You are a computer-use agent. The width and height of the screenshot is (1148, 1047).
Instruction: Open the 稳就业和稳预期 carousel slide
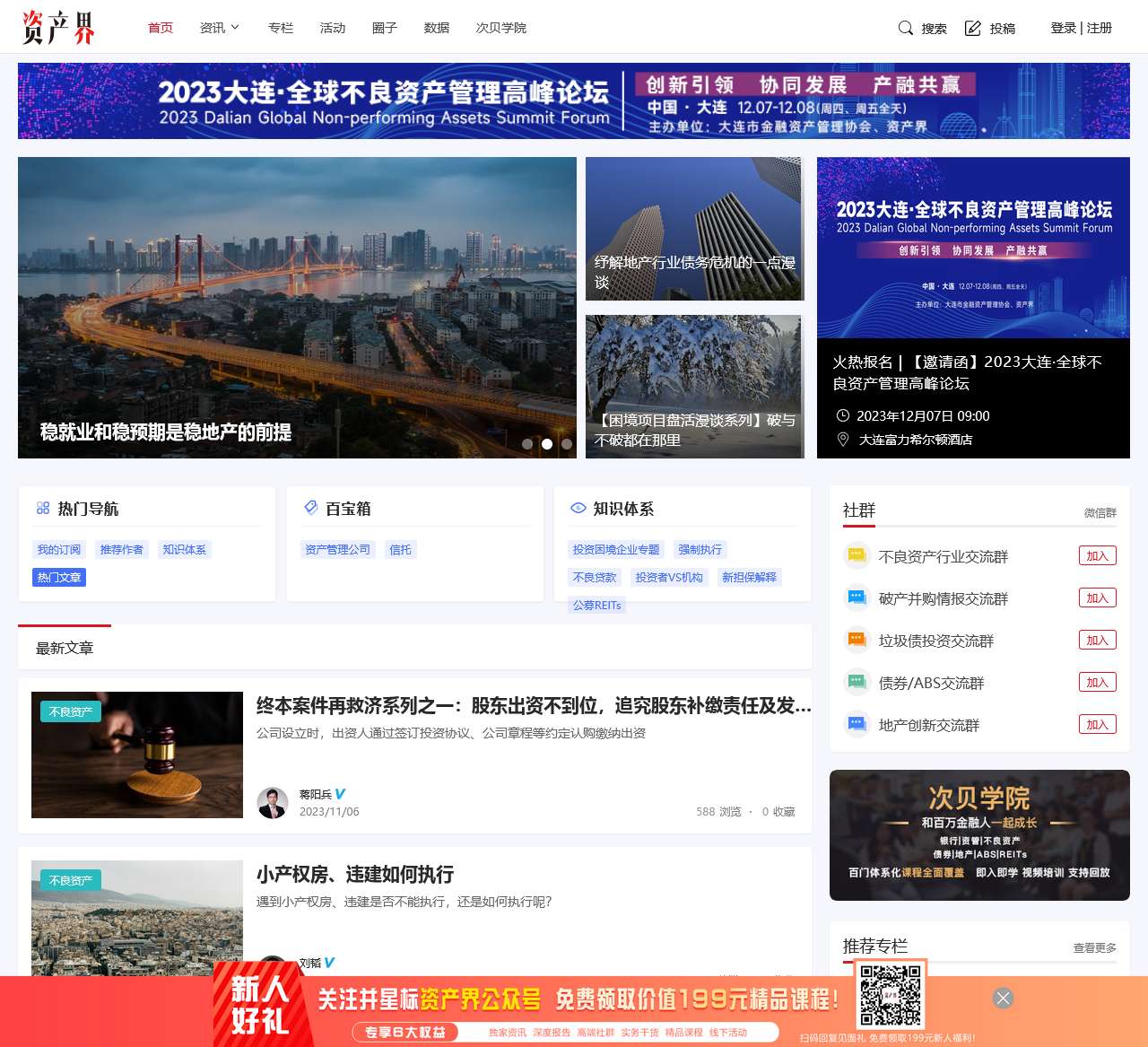tap(297, 308)
